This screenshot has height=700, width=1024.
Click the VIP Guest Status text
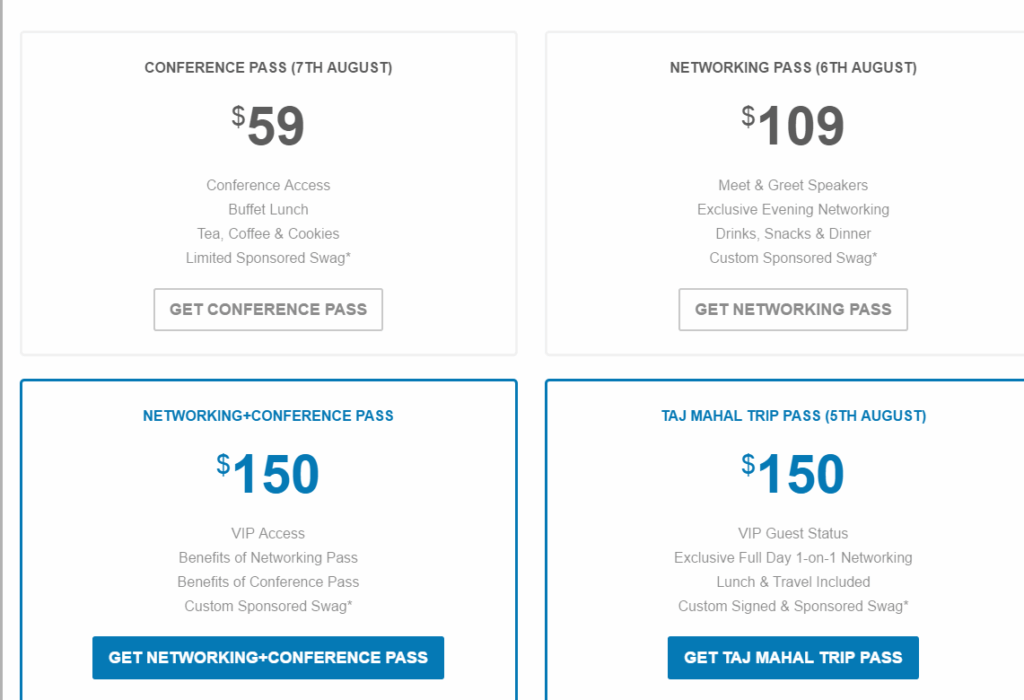pyautogui.click(x=793, y=533)
